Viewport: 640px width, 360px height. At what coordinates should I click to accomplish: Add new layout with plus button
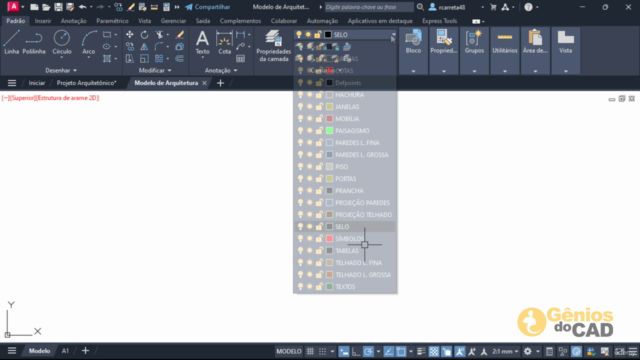(x=85, y=351)
